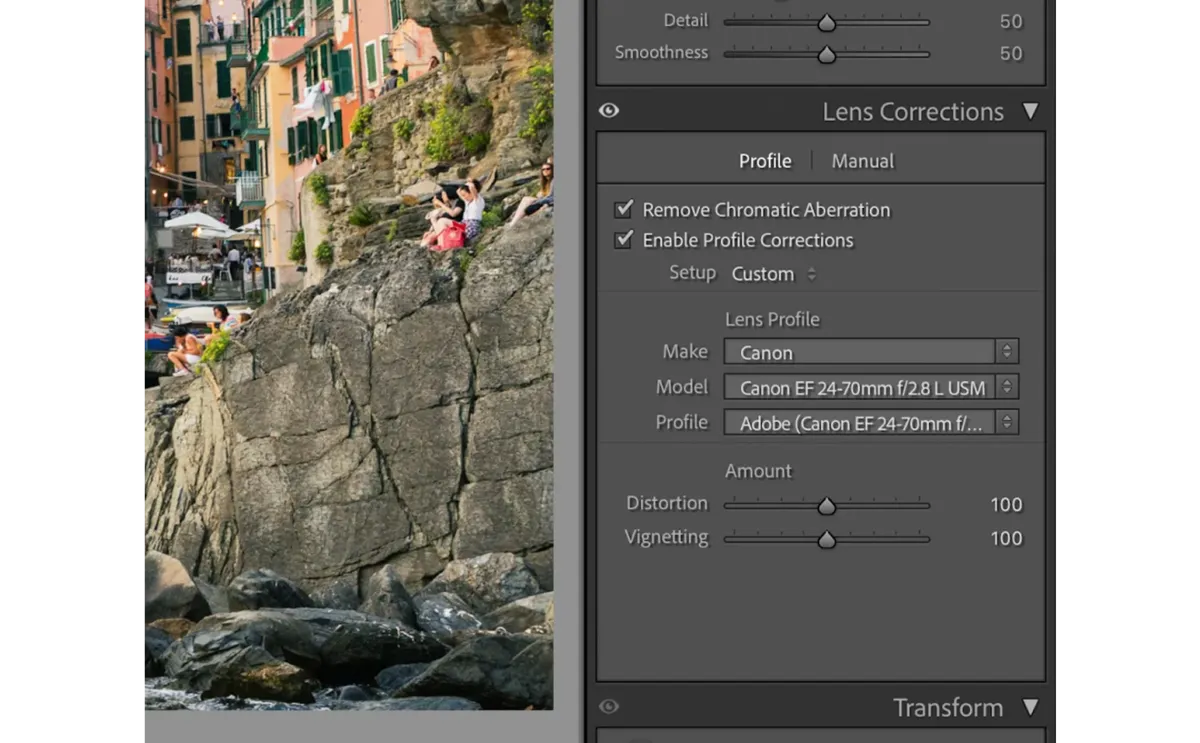Move the Vignetting slider handle

(x=826, y=539)
